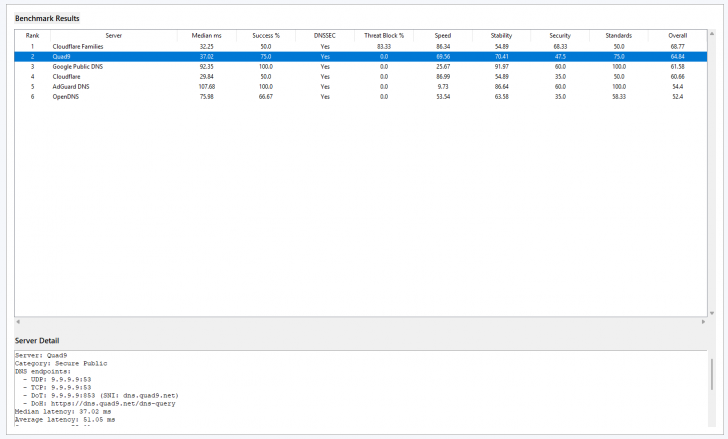The height and width of the screenshot is (439, 728).
Task: Click AdGuard DNS median 107.68
Action: tap(207, 87)
